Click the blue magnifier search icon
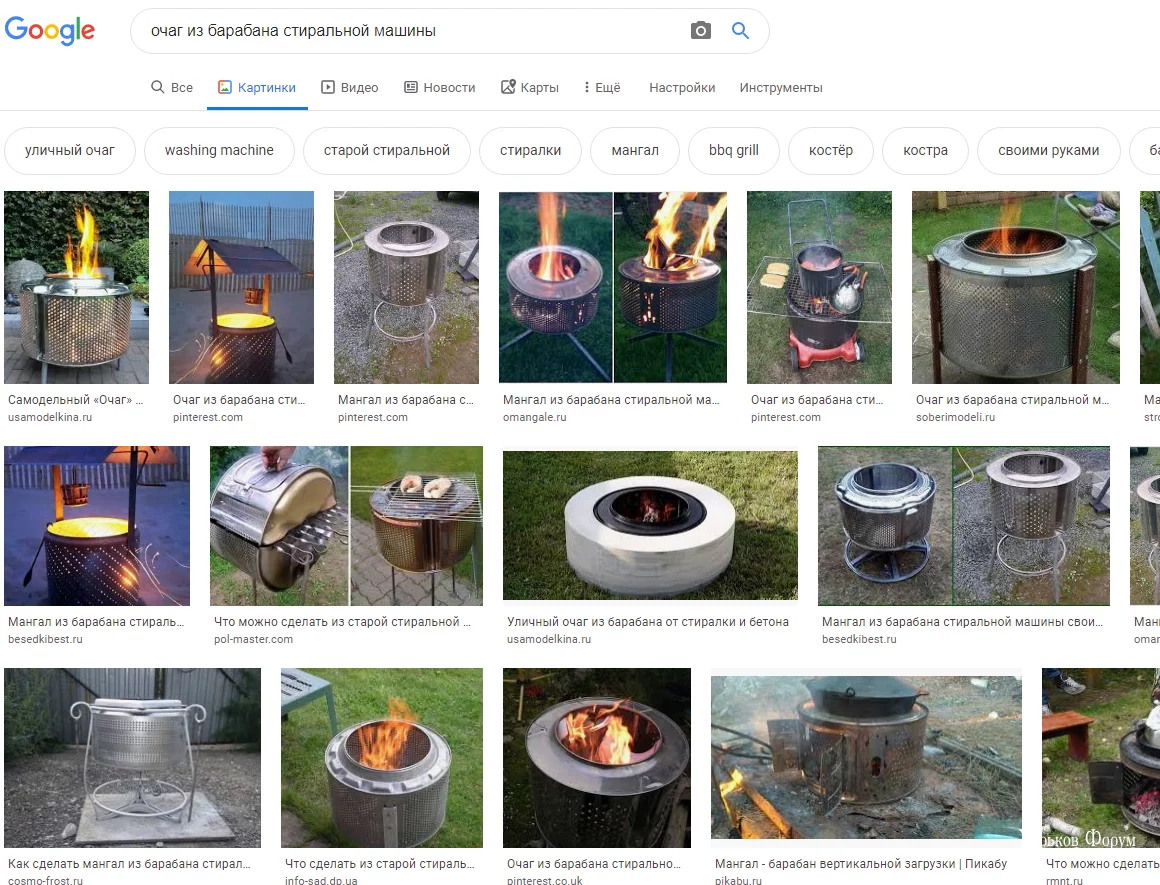This screenshot has height=885, width=1160. [x=740, y=30]
